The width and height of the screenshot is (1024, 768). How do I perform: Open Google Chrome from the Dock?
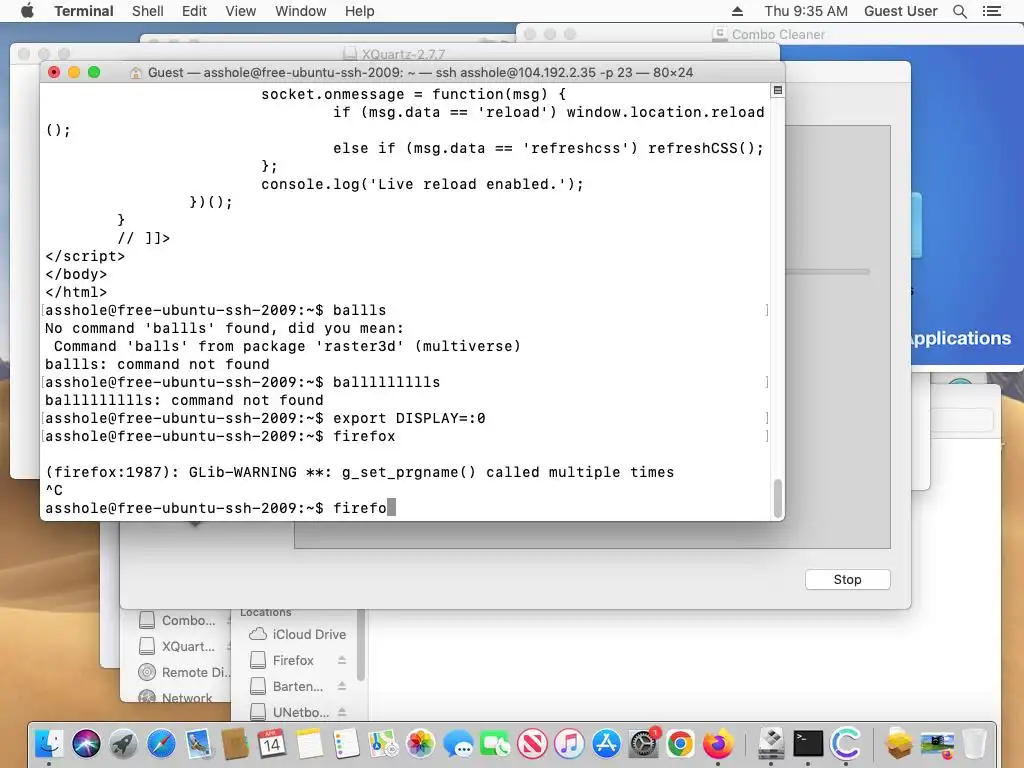(x=680, y=743)
